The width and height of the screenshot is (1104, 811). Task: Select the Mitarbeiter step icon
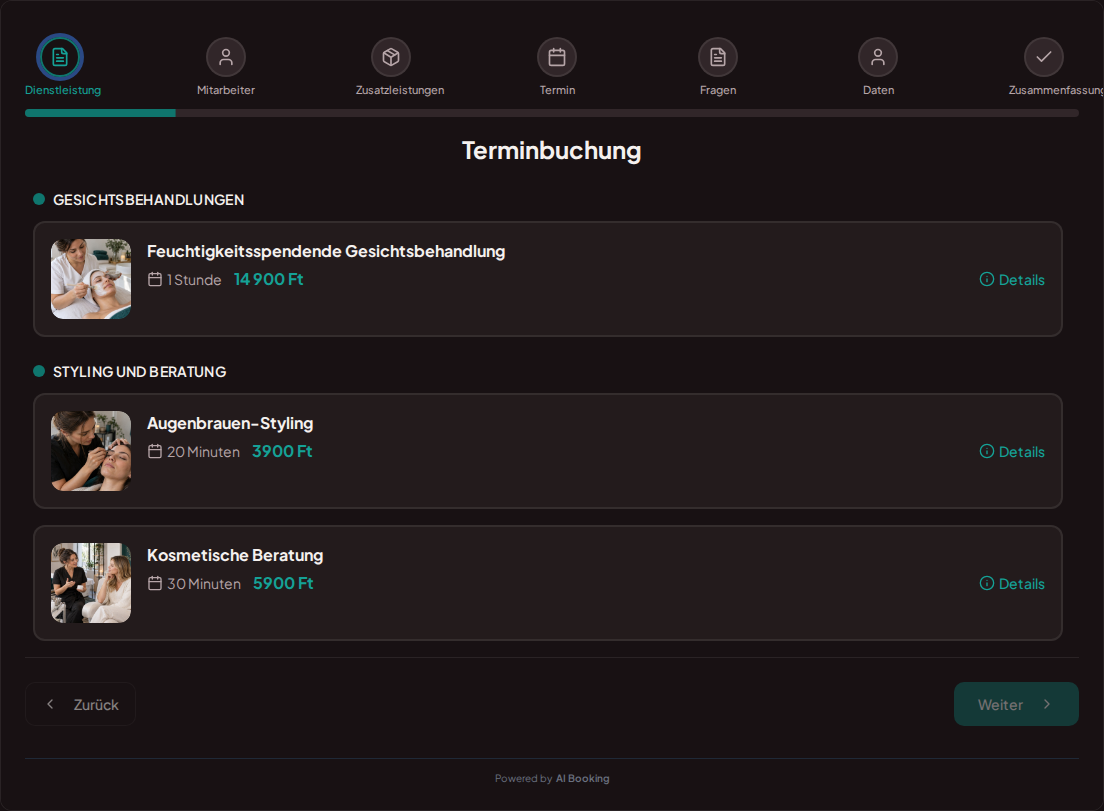click(x=226, y=57)
